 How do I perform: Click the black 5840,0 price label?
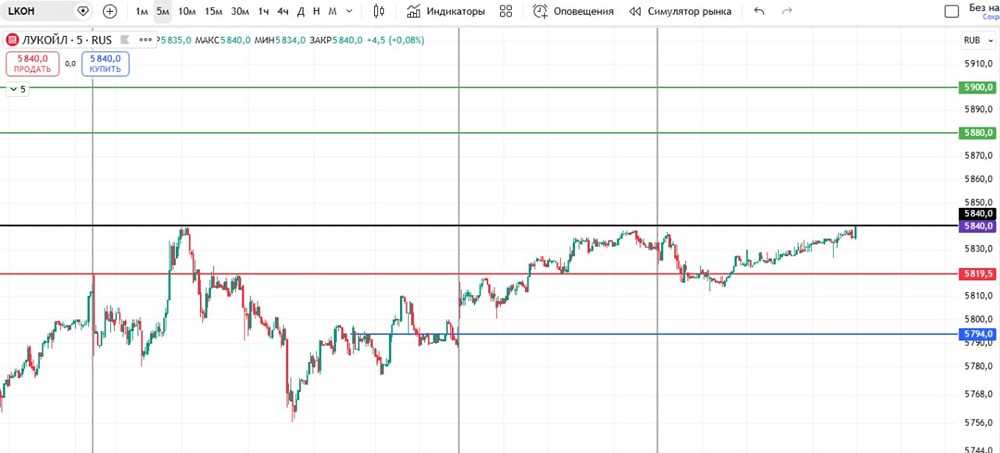(x=977, y=214)
